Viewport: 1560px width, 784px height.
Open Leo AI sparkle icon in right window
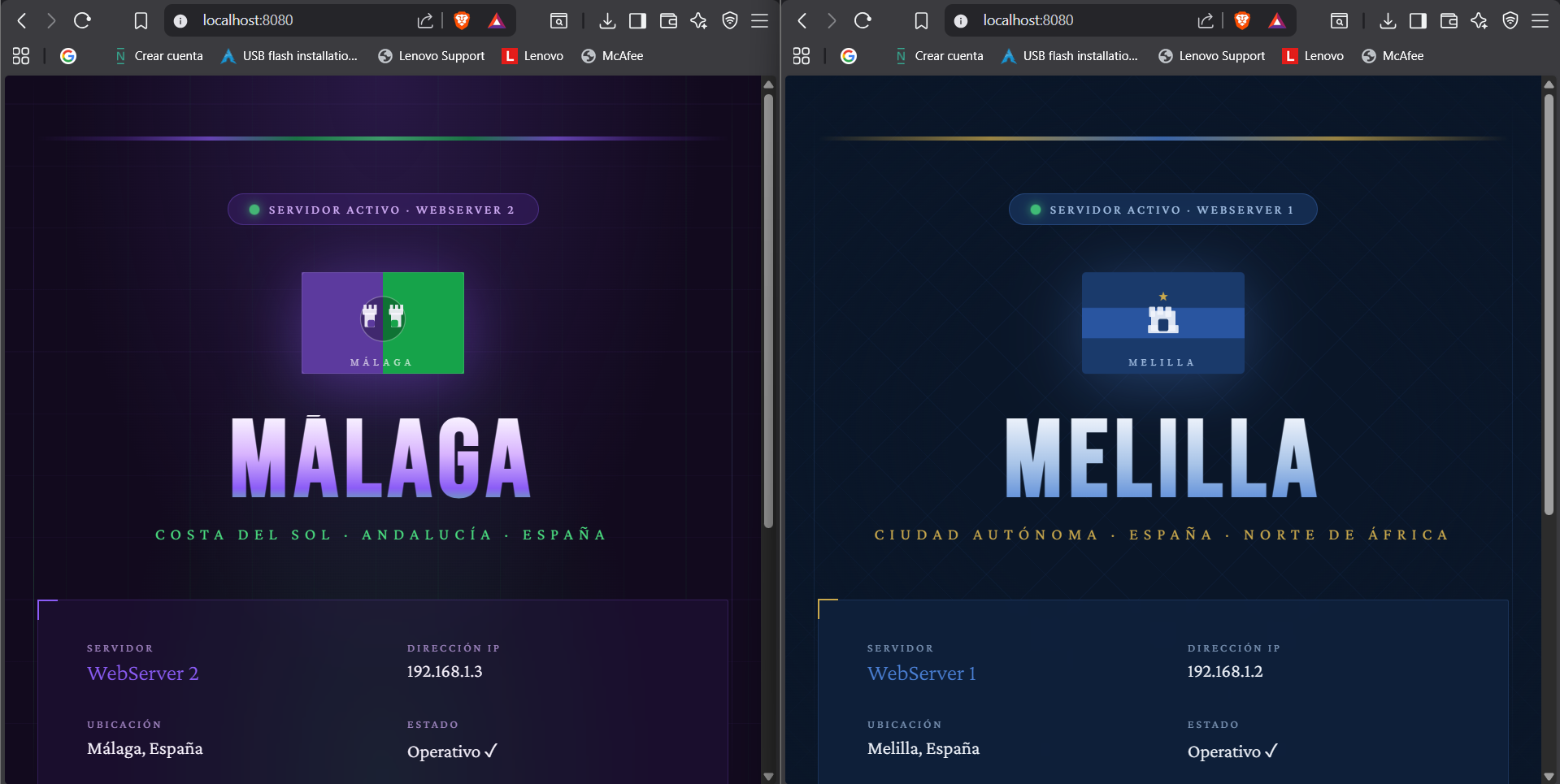click(1479, 21)
